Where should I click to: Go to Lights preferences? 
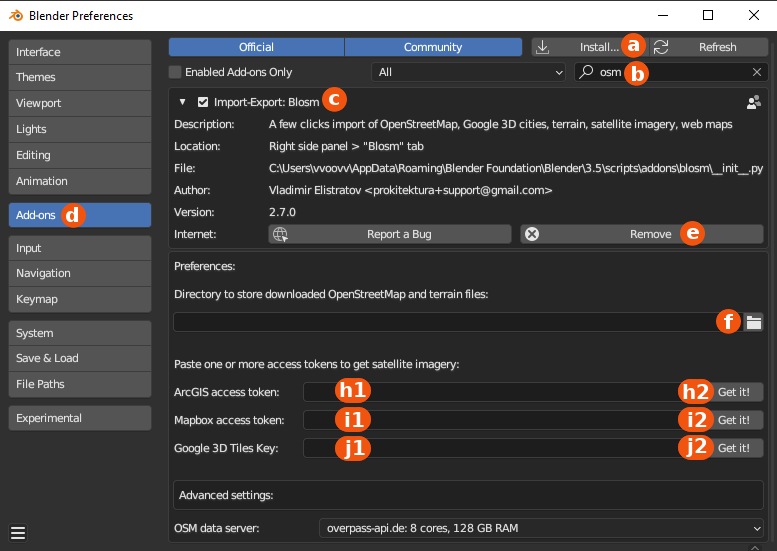click(x=80, y=129)
